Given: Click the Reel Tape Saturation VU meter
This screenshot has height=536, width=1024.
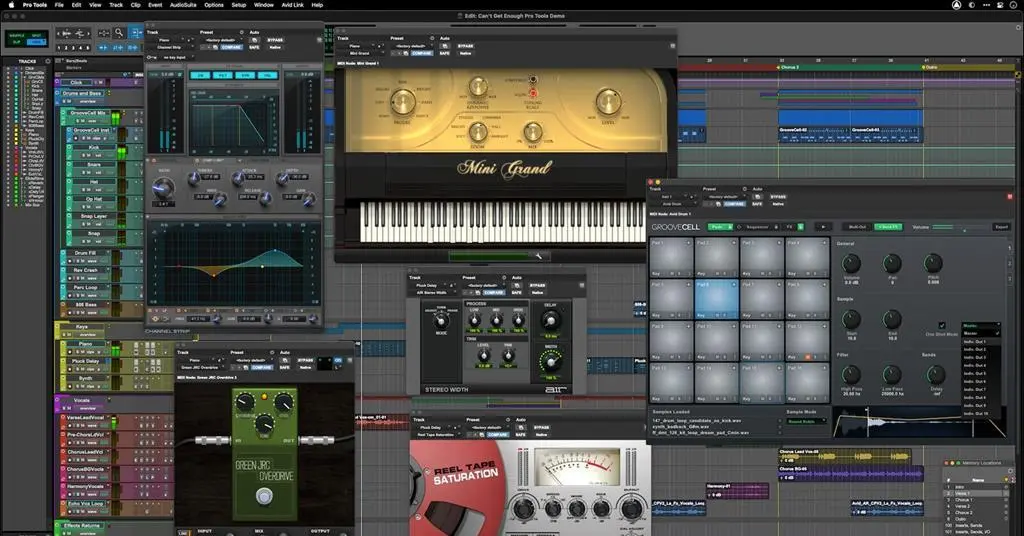Looking at the screenshot, I should point(578,467).
